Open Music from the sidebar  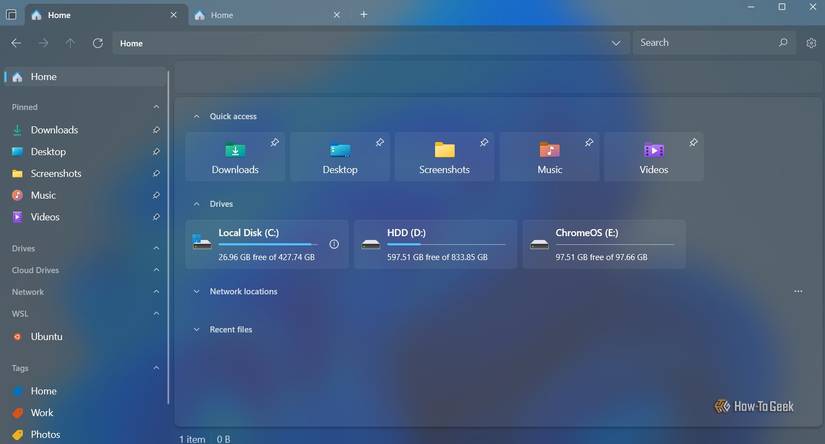[84, 195]
